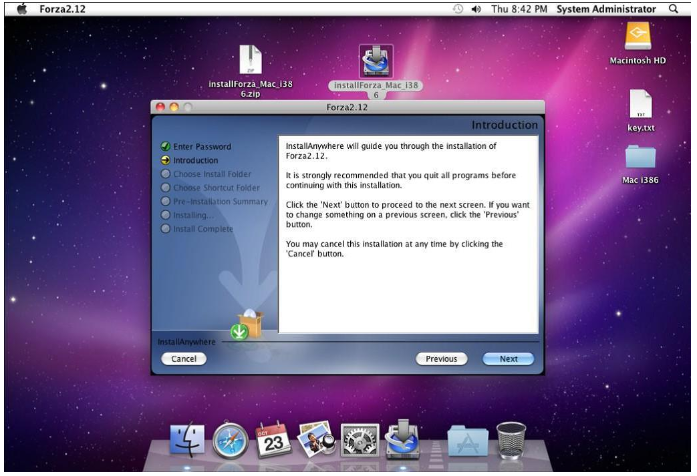Screen dimensions: 697x476
Task: Click the installer icon in the Dock
Action: (x=402, y=439)
